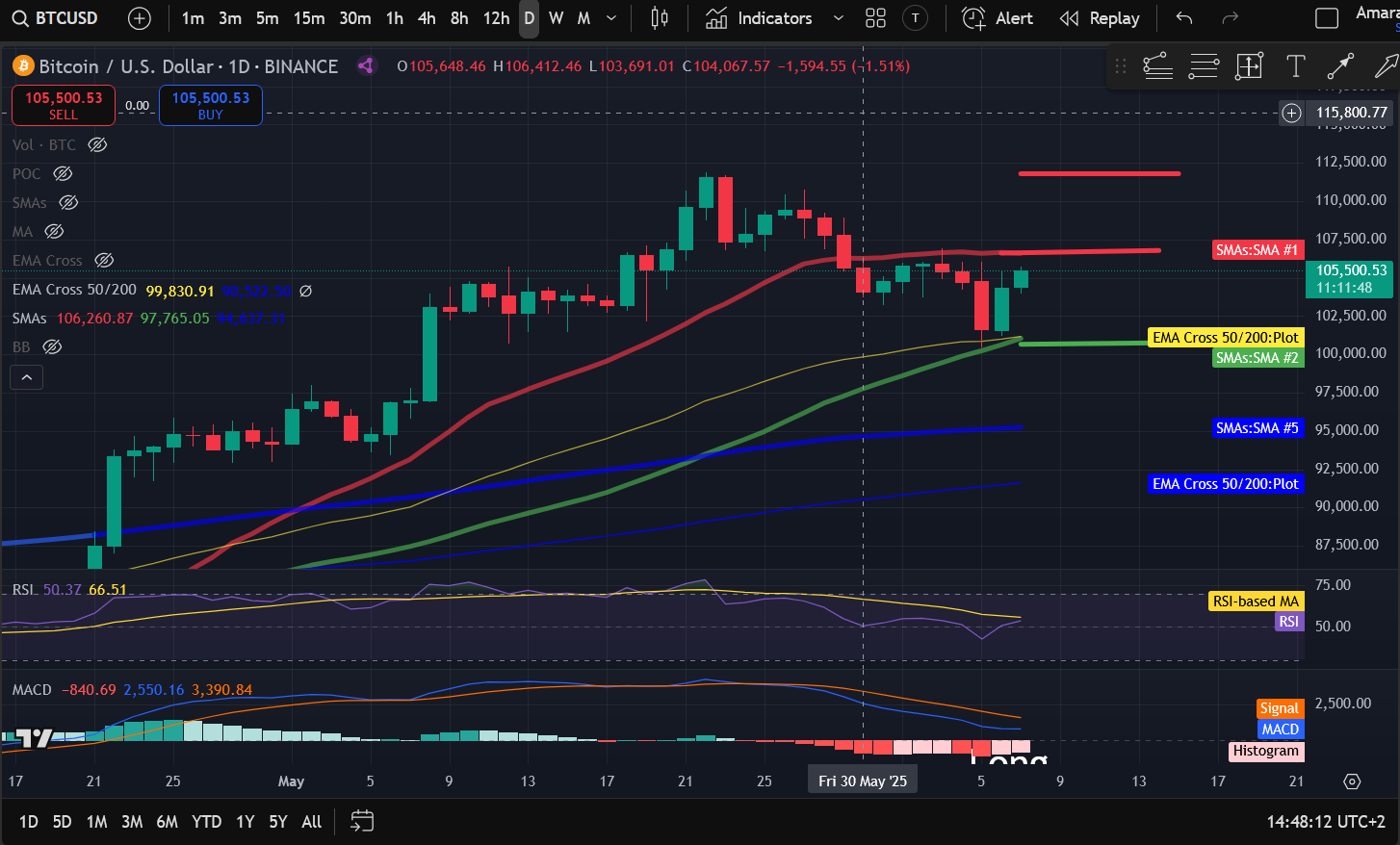Show the hidden SMAs indicator

tap(68, 202)
